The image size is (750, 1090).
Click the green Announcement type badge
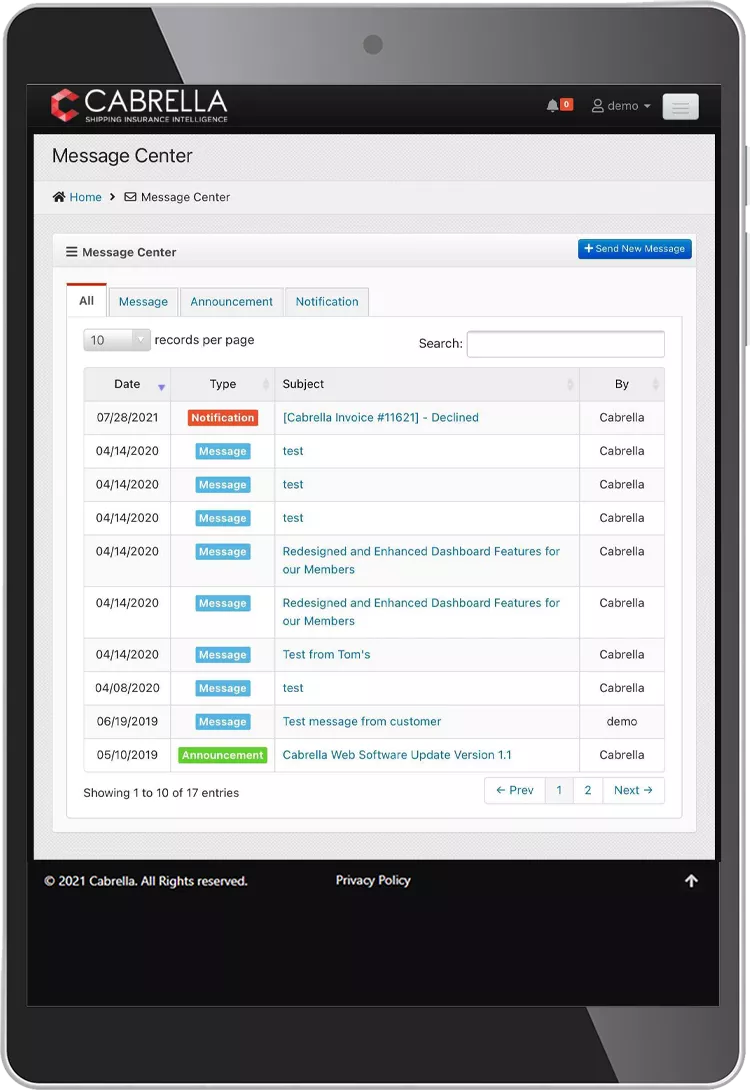click(x=222, y=755)
